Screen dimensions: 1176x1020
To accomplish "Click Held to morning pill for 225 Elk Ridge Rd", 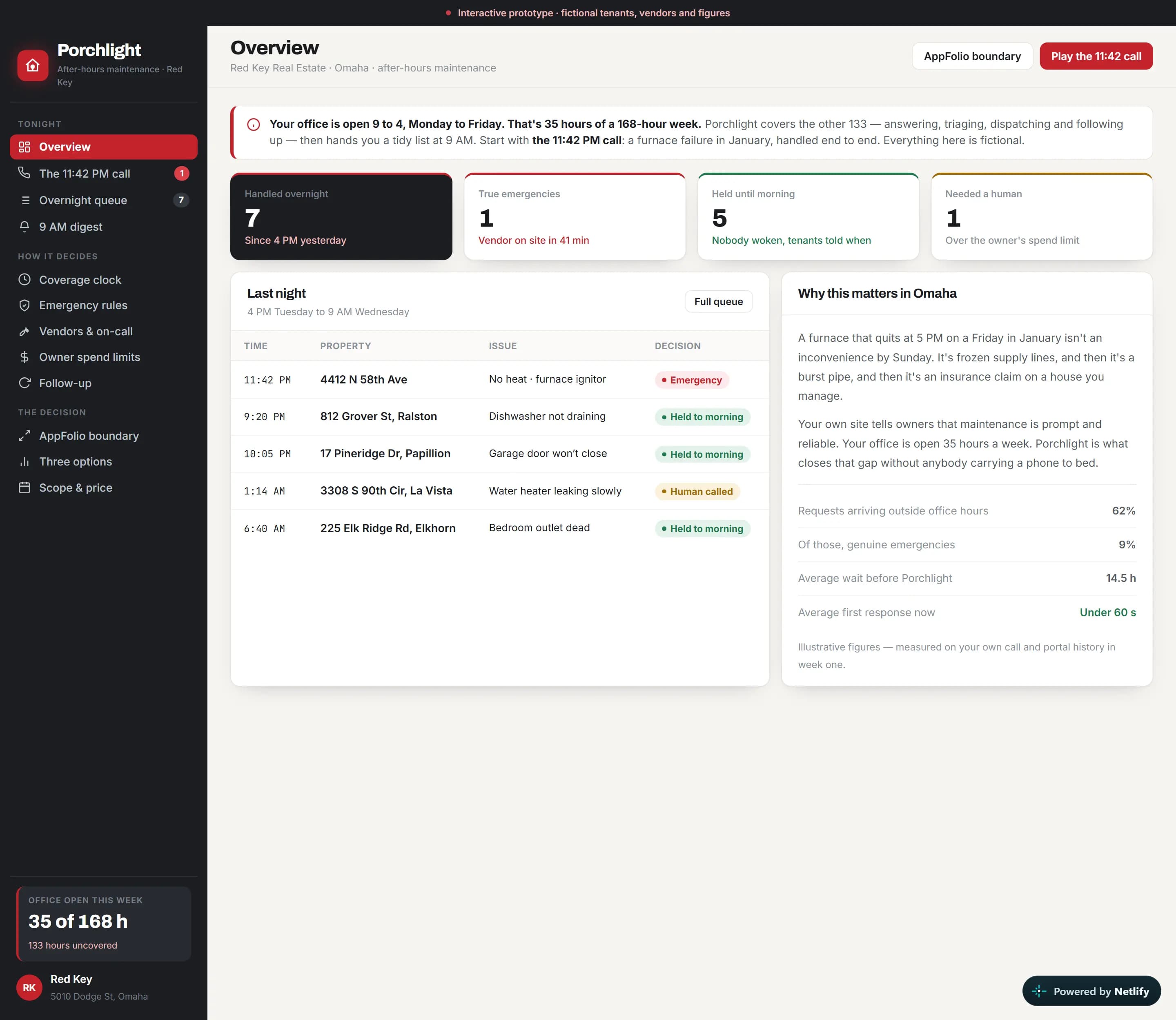I will [702, 529].
